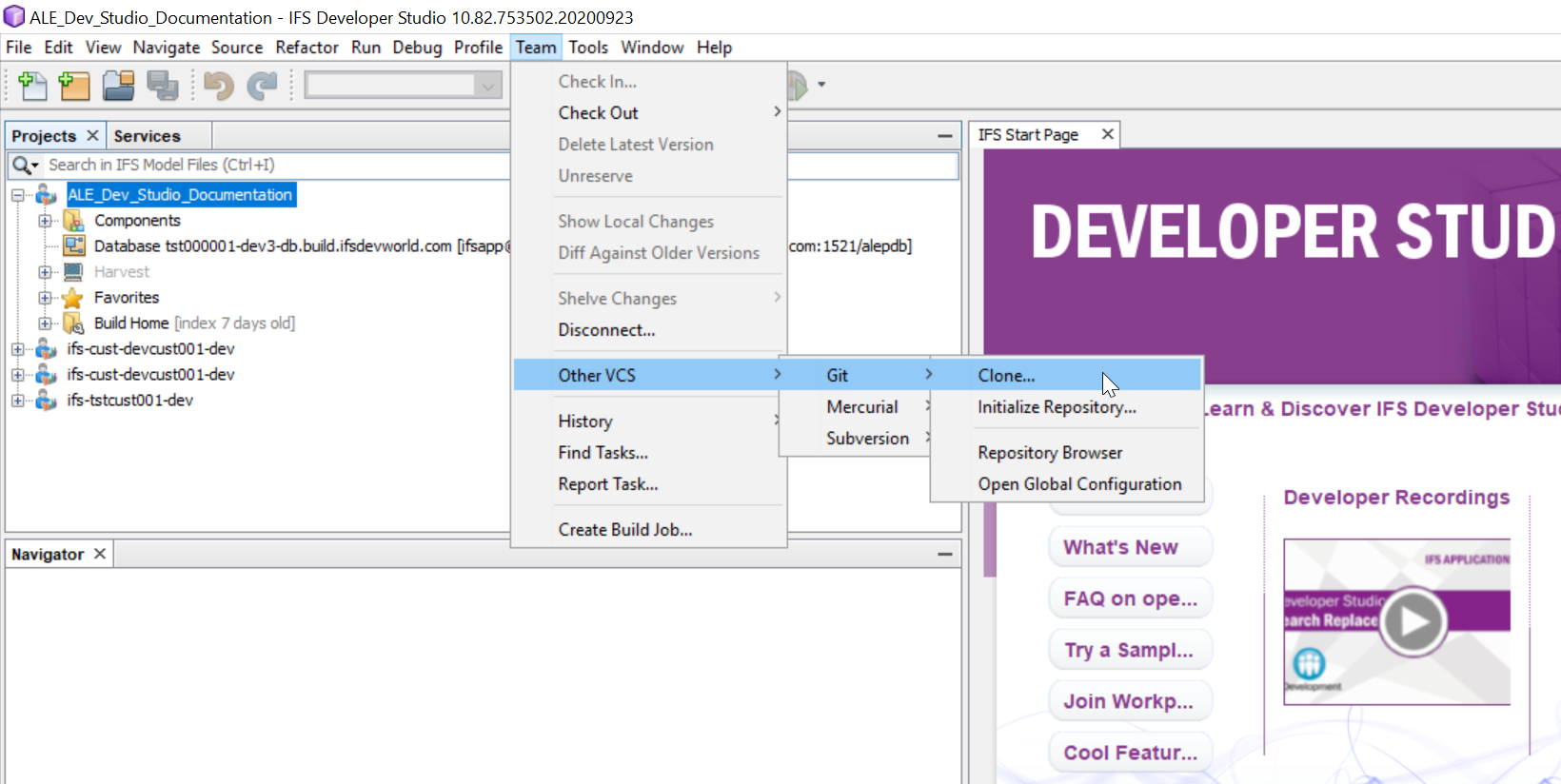
Task: Choose Report Task... in Team menu
Action: 650,484
